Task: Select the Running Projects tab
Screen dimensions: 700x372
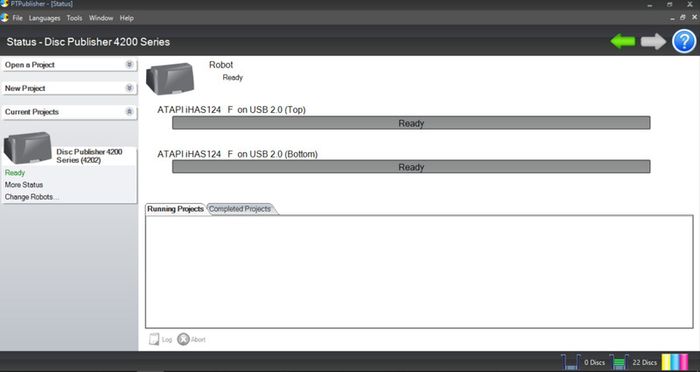Action: (175, 209)
